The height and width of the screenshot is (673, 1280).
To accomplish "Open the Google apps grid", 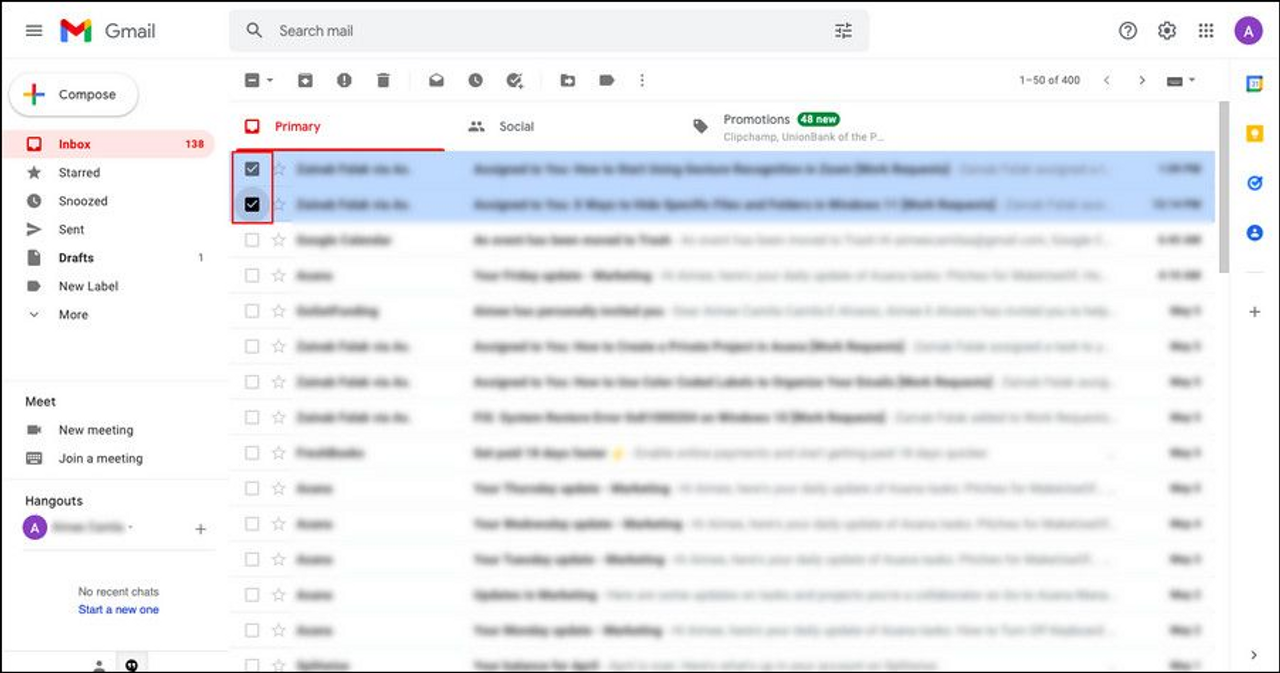I will (x=1206, y=31).
